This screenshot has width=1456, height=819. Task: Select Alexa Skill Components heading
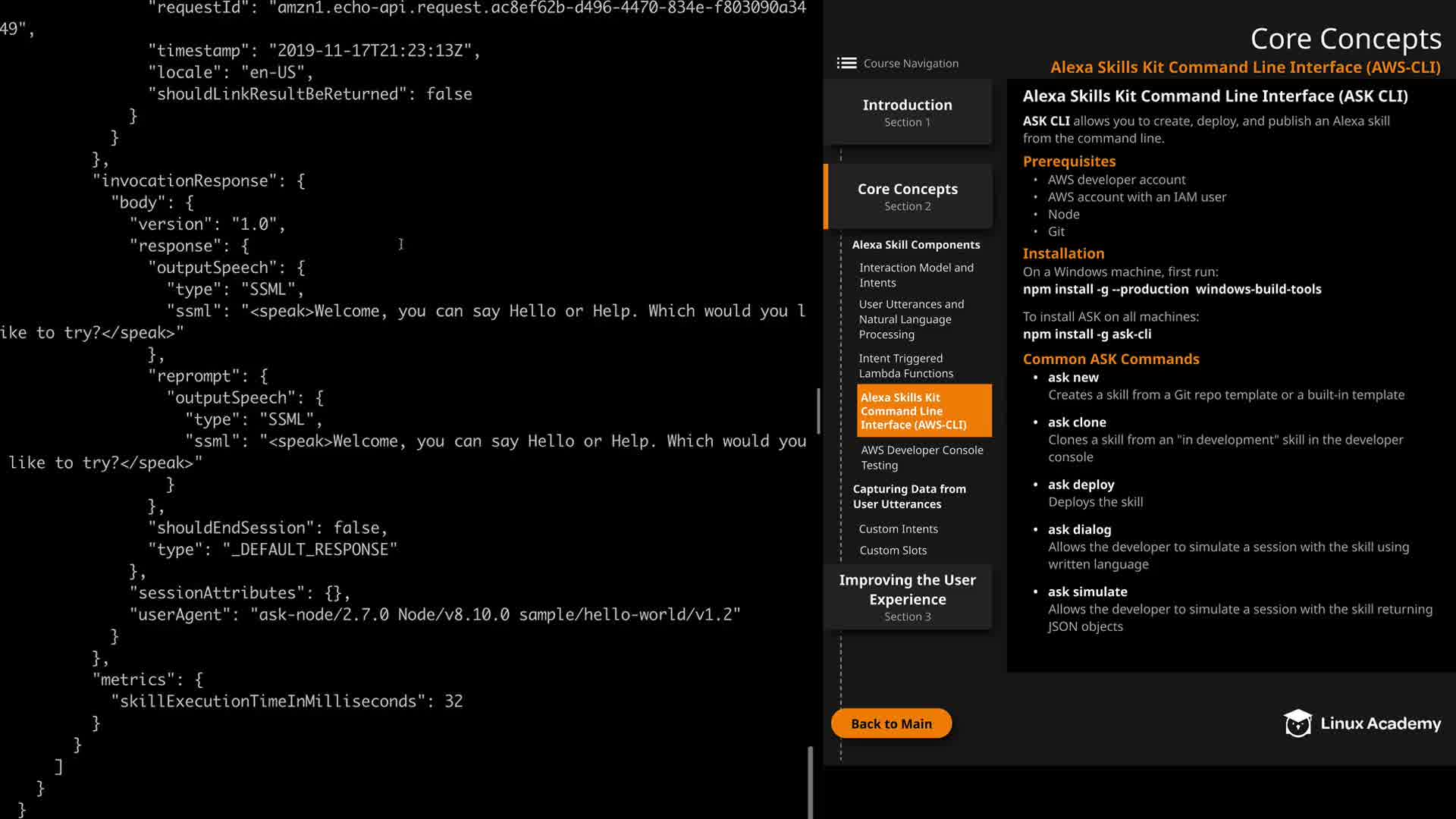915,245
